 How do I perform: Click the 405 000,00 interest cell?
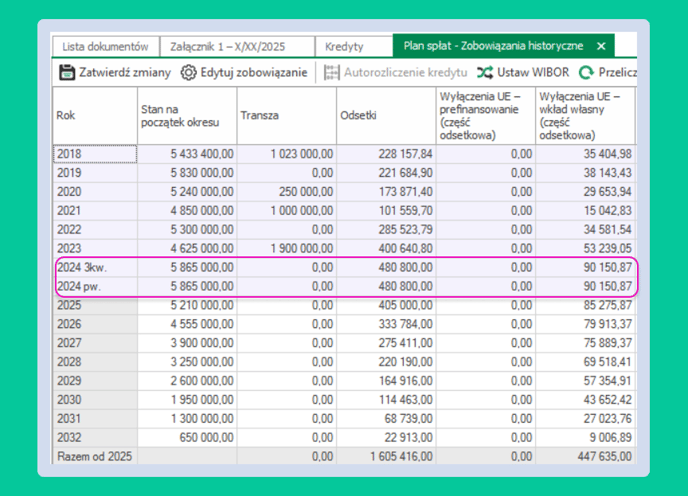386,305
